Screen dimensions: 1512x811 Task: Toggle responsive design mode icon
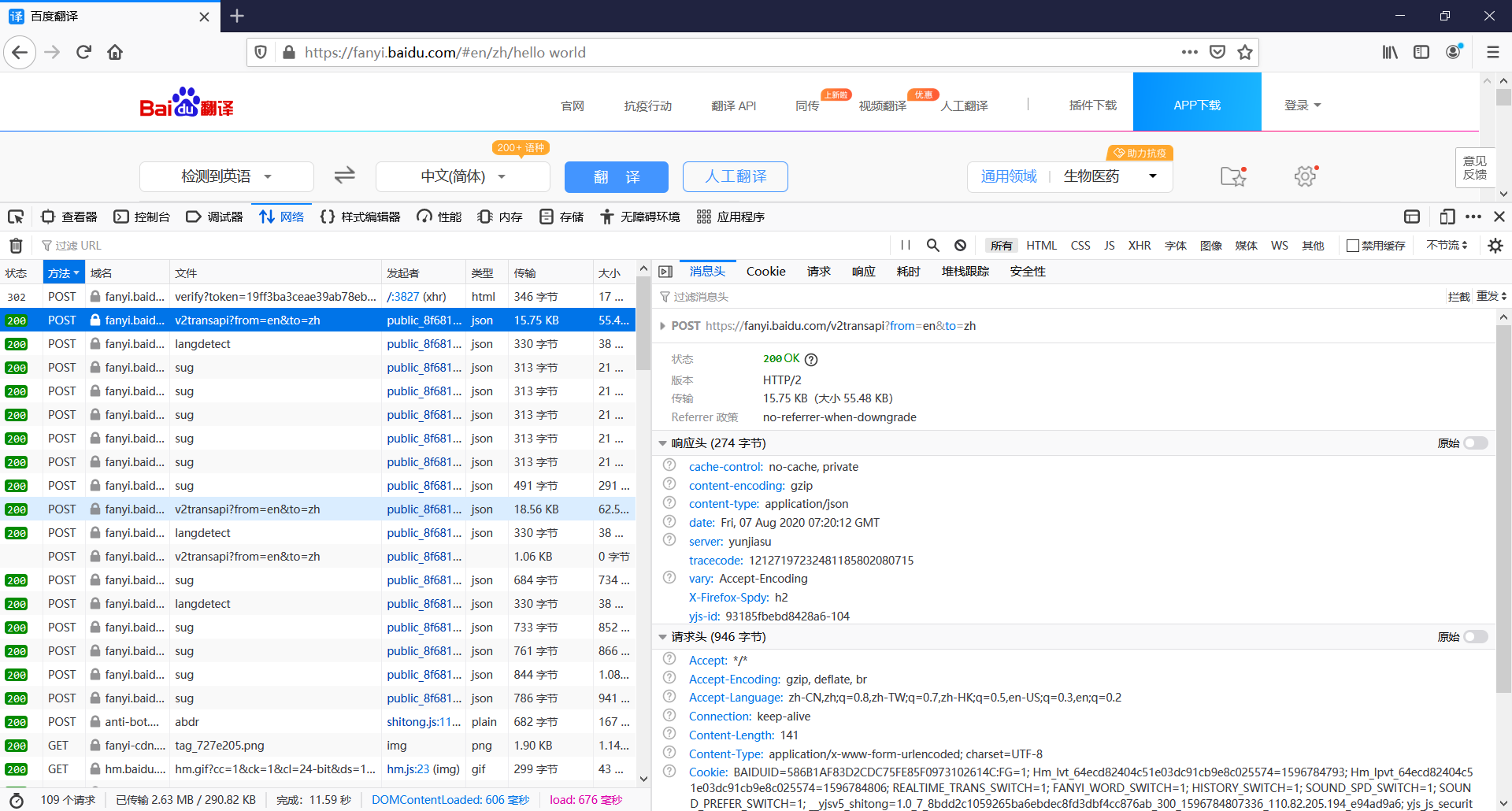coord(1447,217)
